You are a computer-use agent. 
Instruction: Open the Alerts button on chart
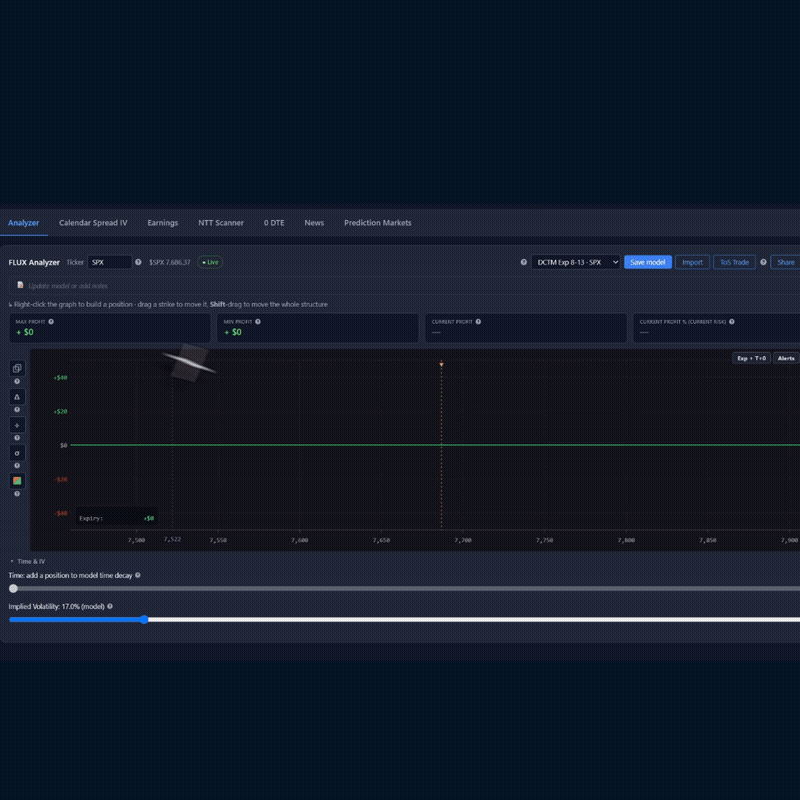786,358
